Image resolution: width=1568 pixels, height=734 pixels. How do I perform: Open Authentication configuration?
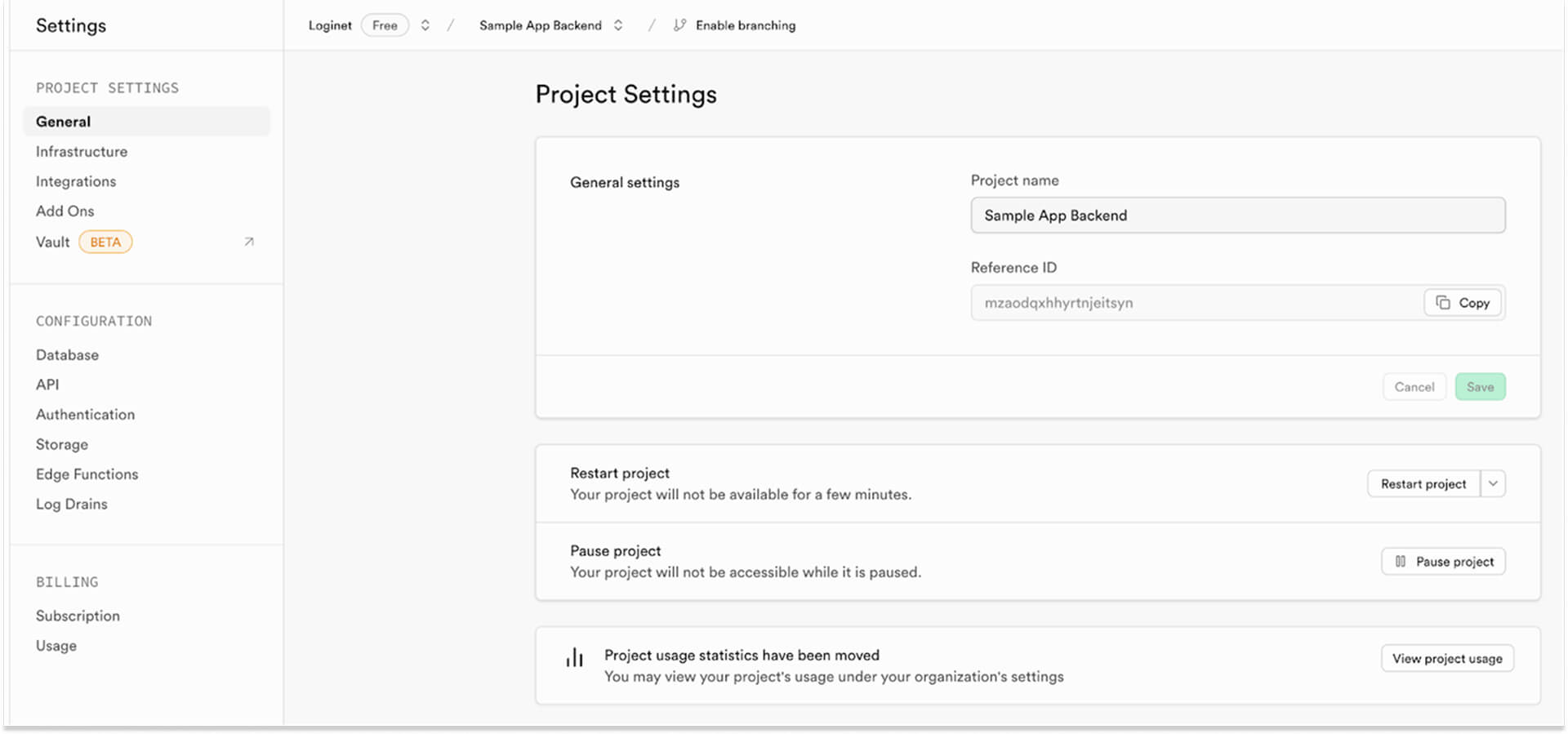86,415
